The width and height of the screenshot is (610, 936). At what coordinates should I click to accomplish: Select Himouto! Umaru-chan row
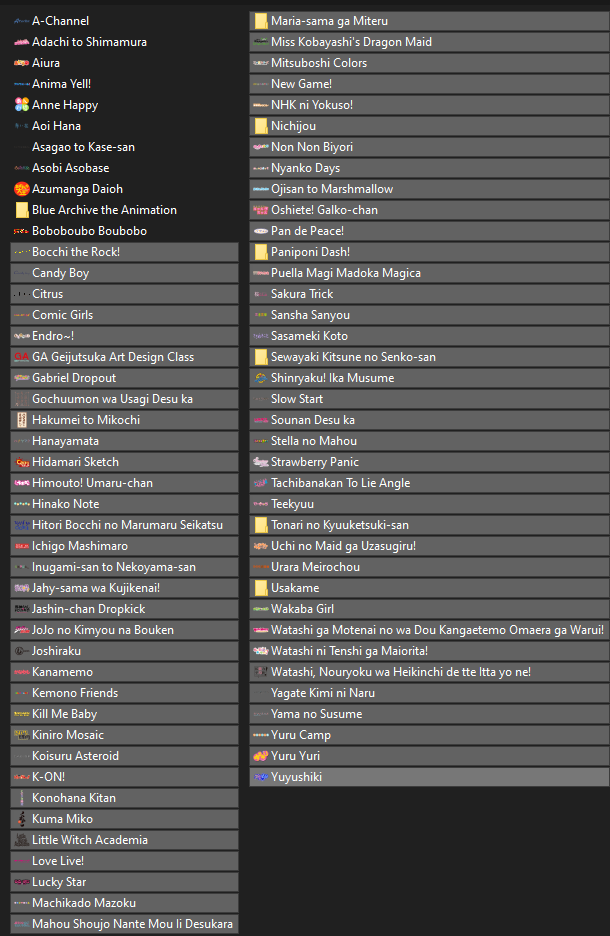coord(124,483)
